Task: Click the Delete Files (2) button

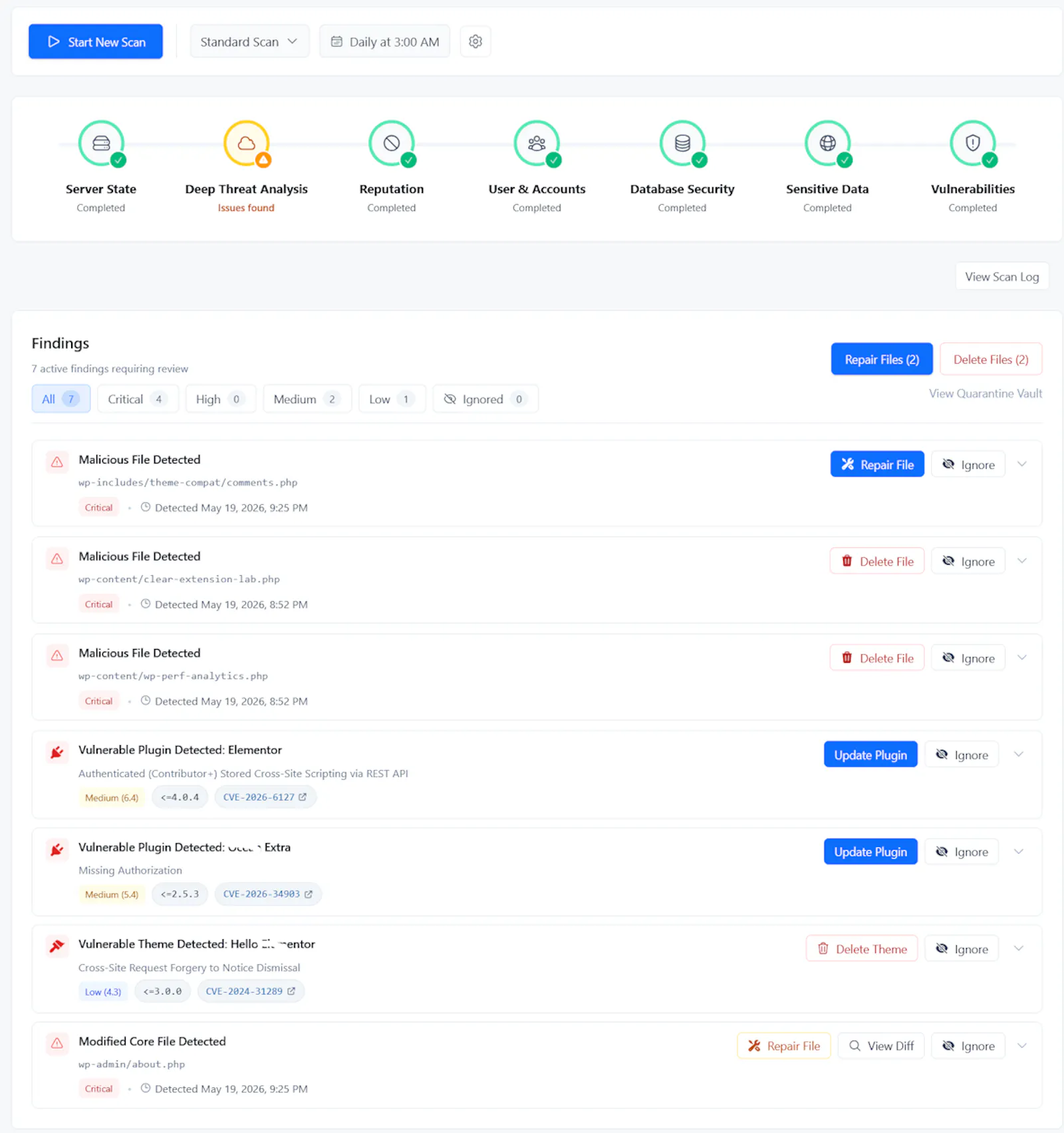Action: coord(991,359)
